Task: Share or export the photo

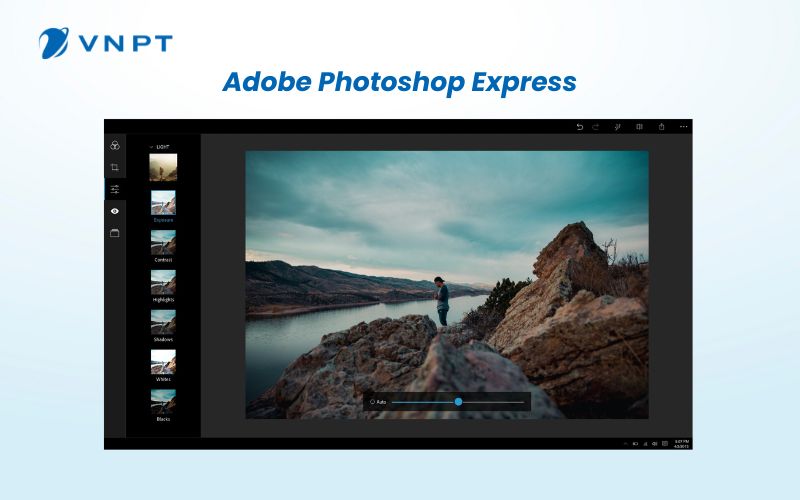Action: tap(662, 127)
